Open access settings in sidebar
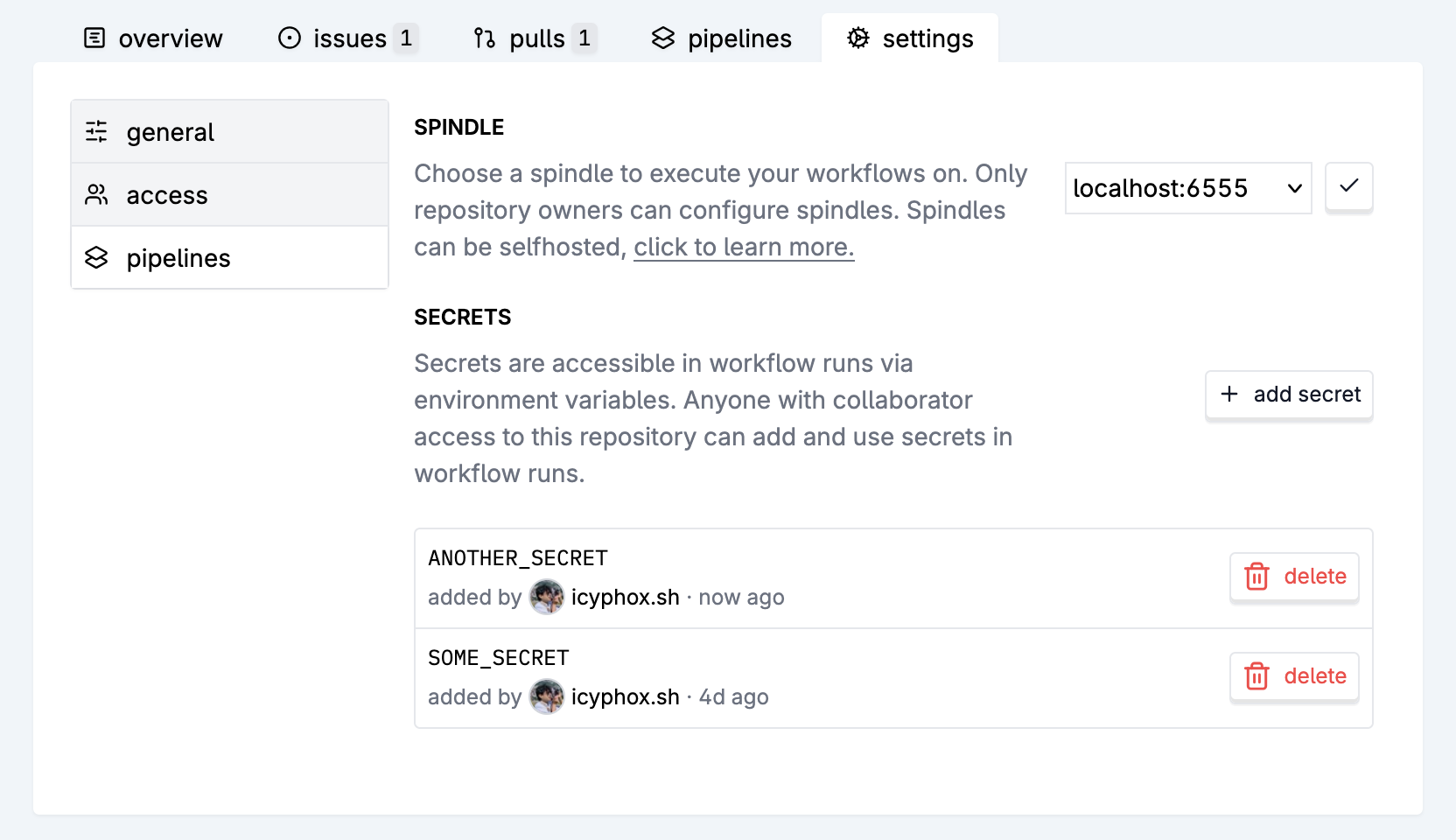This screenshot has width=1456, height=840. pyautogui.click(x=229, y=195)
